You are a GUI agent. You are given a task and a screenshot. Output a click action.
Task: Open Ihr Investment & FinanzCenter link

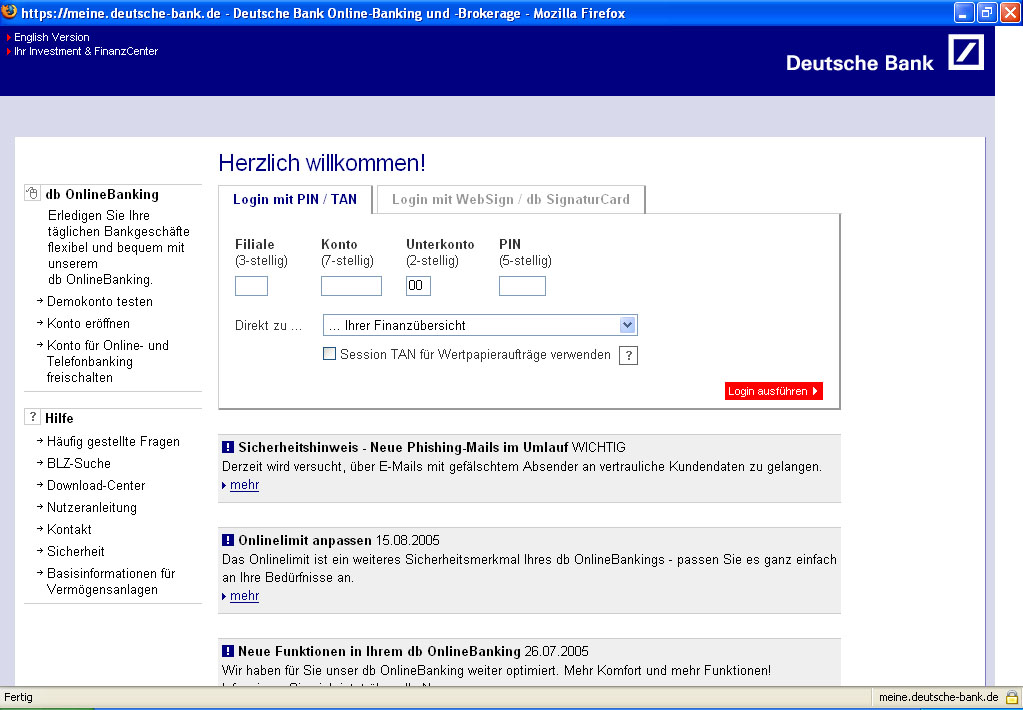pyautogui.click(x=85, y=51)
